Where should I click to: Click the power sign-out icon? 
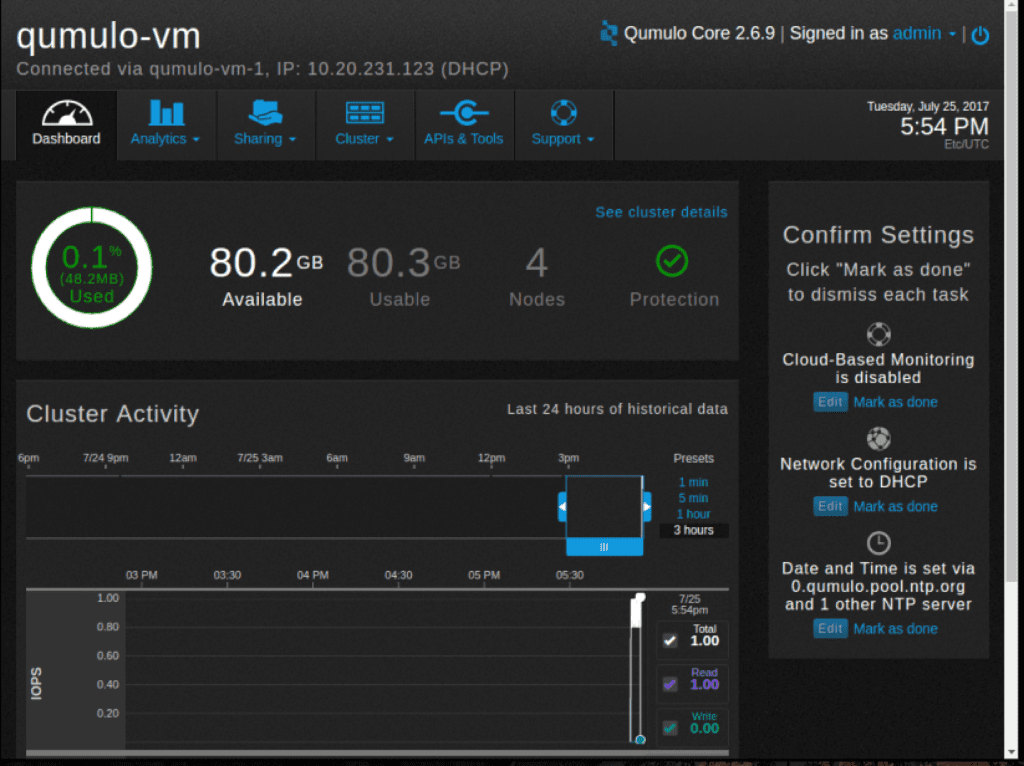click(x=980, y=35)
